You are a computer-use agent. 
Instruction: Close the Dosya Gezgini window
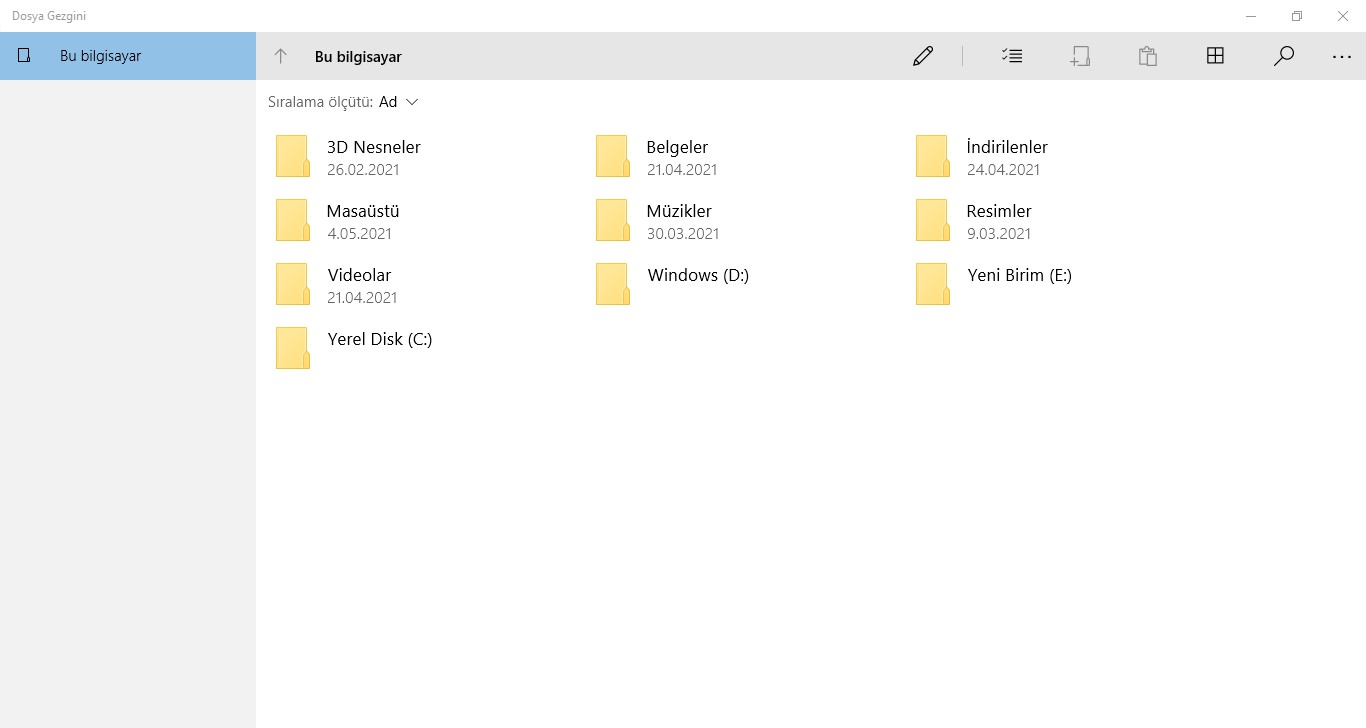[x=1343, y=16]
